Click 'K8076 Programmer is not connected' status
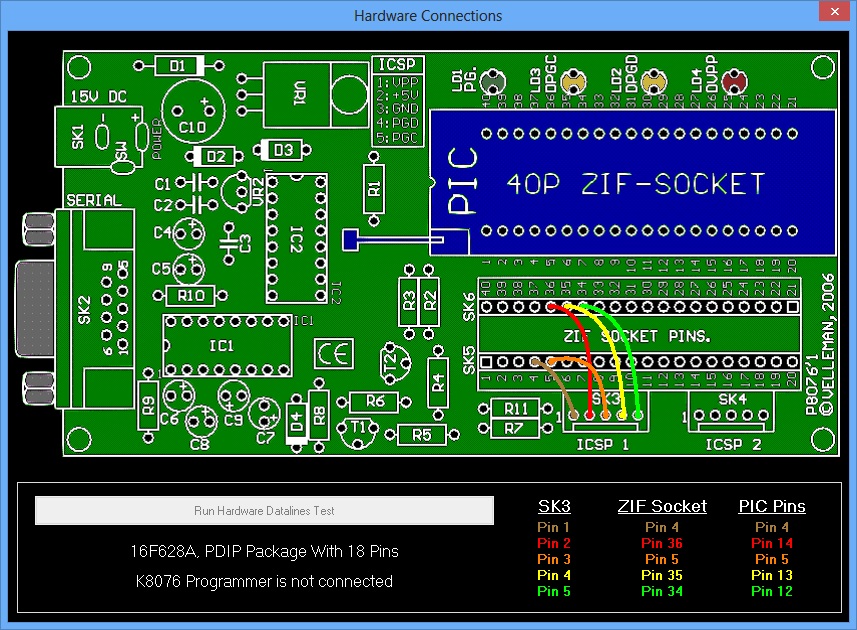Image resolution: width=857 pixels, height=630 pixels. pos(265,581)
